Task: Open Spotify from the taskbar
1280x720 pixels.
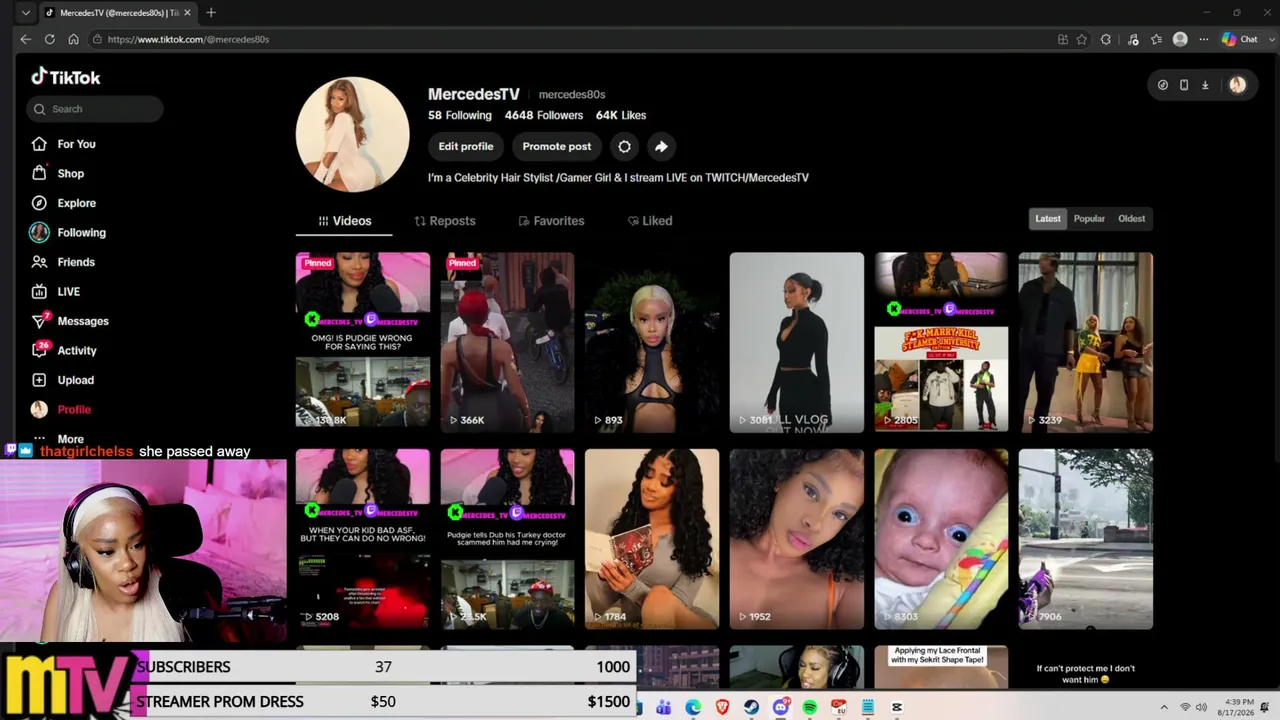Action: point(809,708)
